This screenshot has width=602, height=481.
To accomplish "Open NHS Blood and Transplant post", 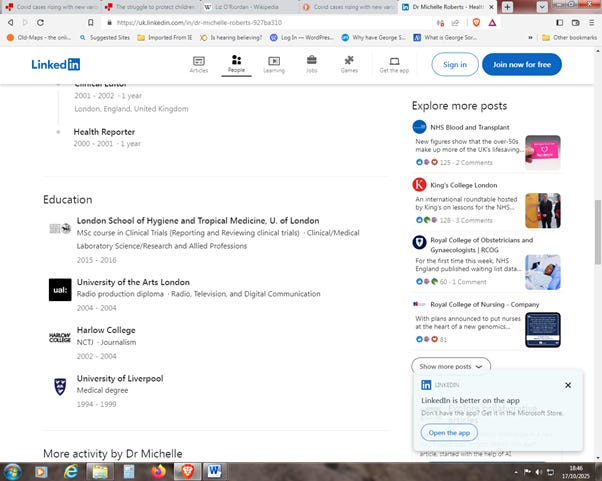I will pos(470,127).
